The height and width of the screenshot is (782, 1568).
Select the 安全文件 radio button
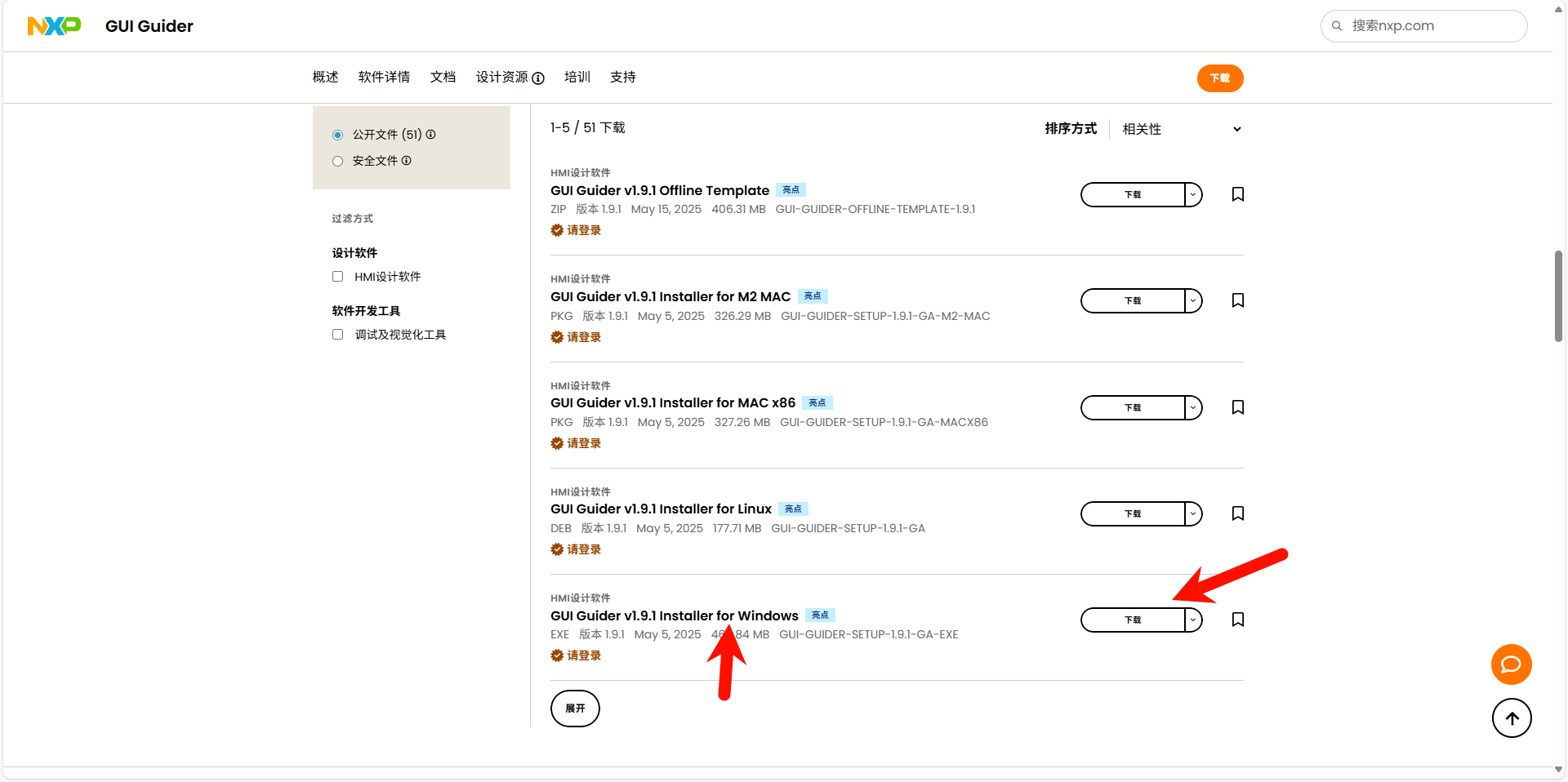[337, 162]
